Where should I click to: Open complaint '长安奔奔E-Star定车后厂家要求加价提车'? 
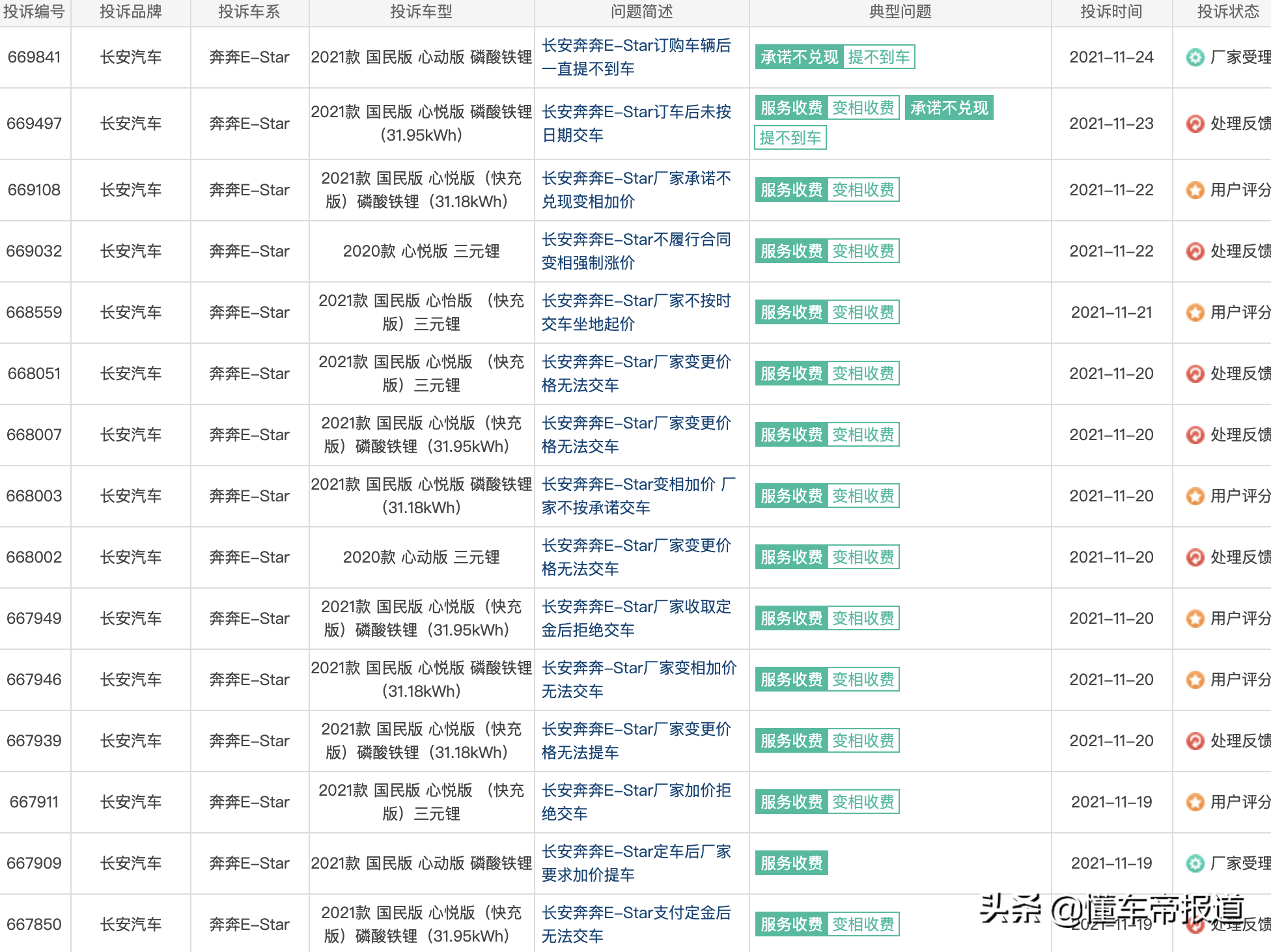click(636, 863)
